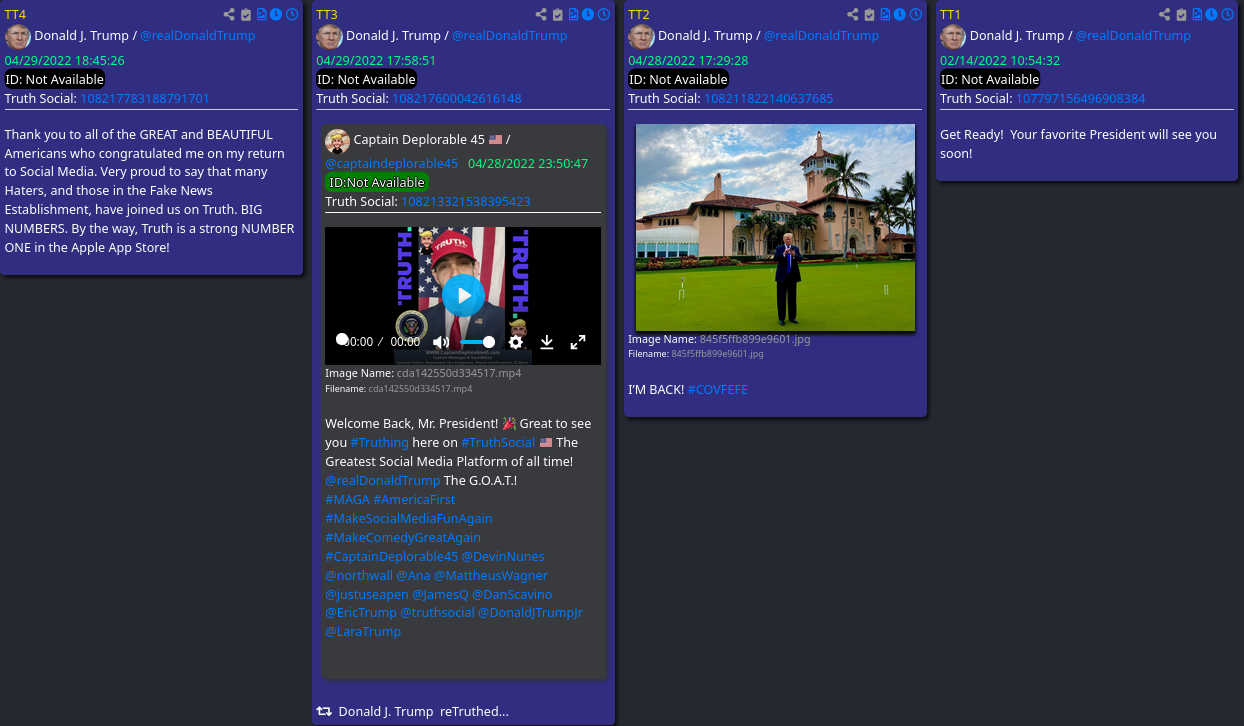Open the document icon on the TT2 post
Image resolution: width=1244 pixels, height=726 pixels.
tap(886, 15)
